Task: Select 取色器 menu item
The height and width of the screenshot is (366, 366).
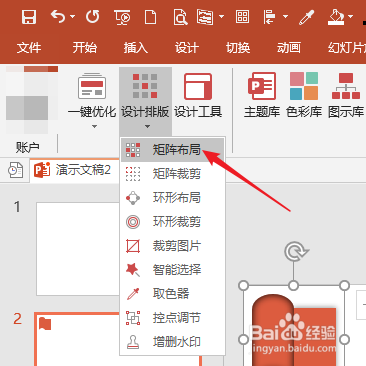Action: 172,294
